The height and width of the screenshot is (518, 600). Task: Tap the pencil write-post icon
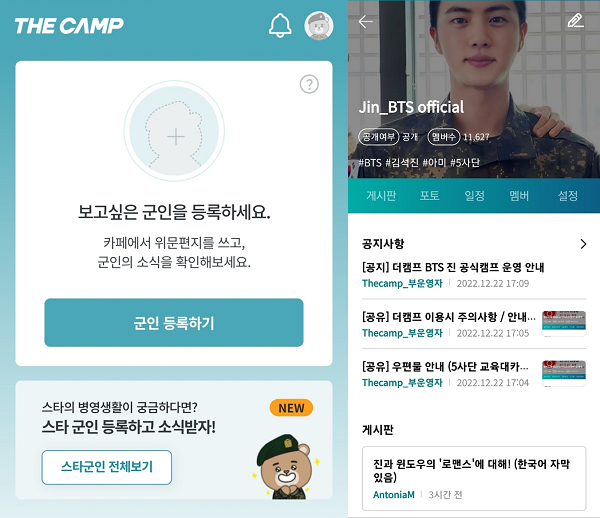(x=575, y=21)
